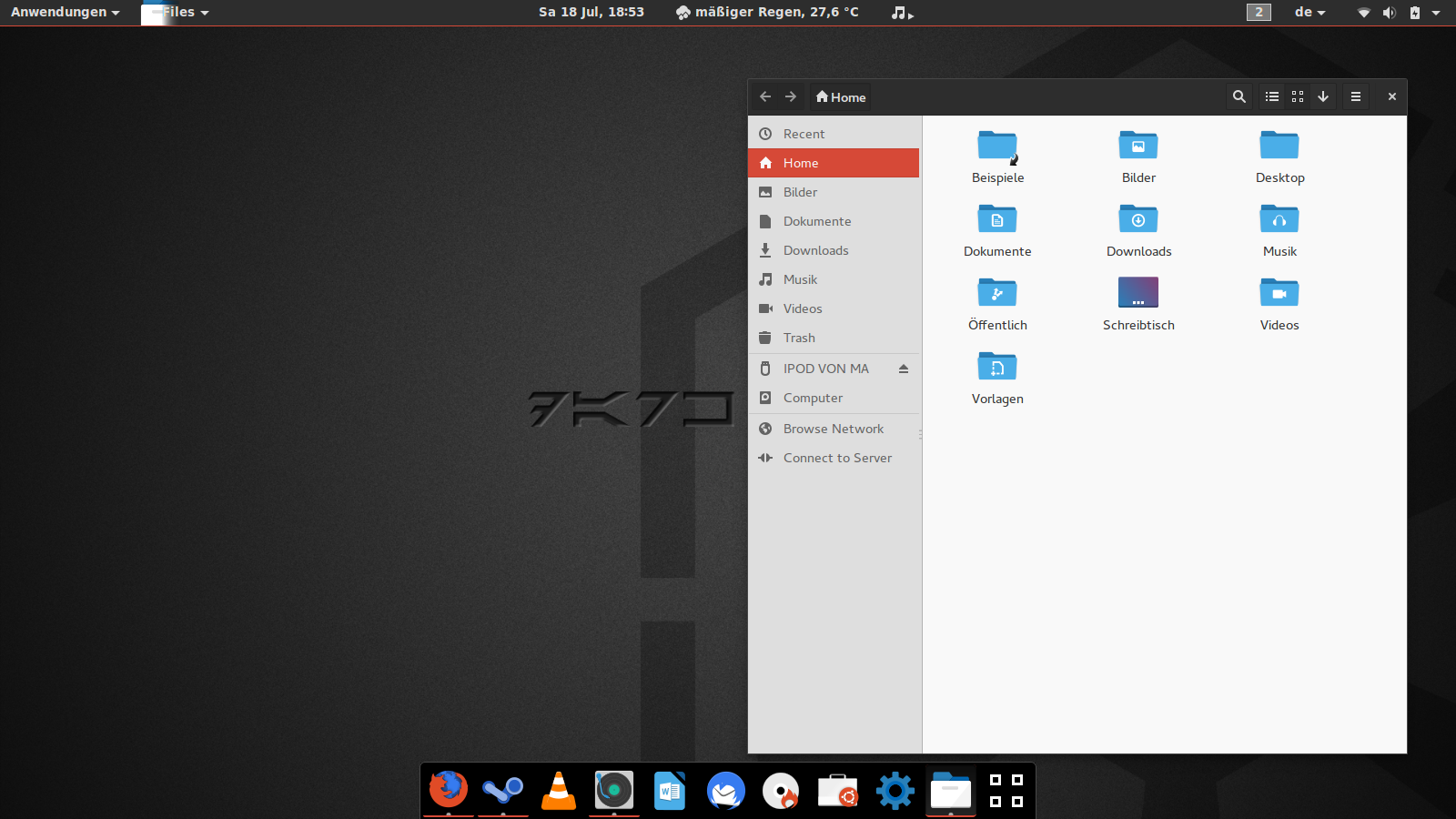Switch Files to list view

click(x=1272, y=96)
